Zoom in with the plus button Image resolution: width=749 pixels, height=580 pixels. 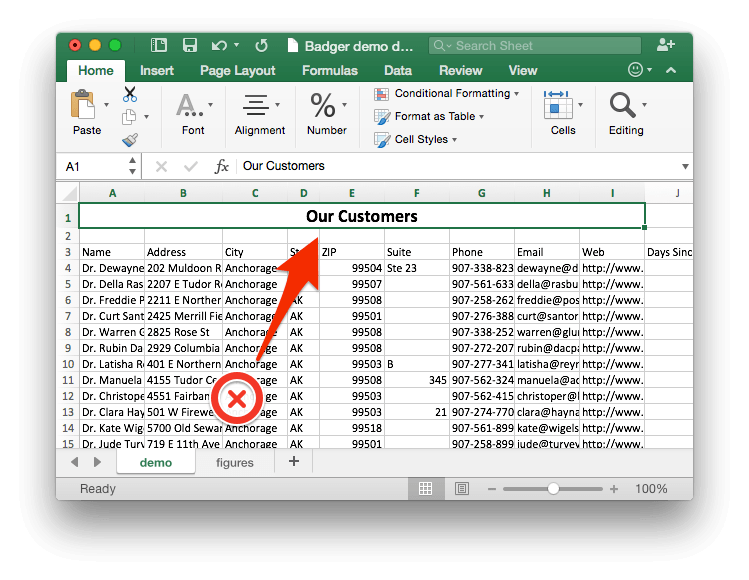click(x=614, y=489)
